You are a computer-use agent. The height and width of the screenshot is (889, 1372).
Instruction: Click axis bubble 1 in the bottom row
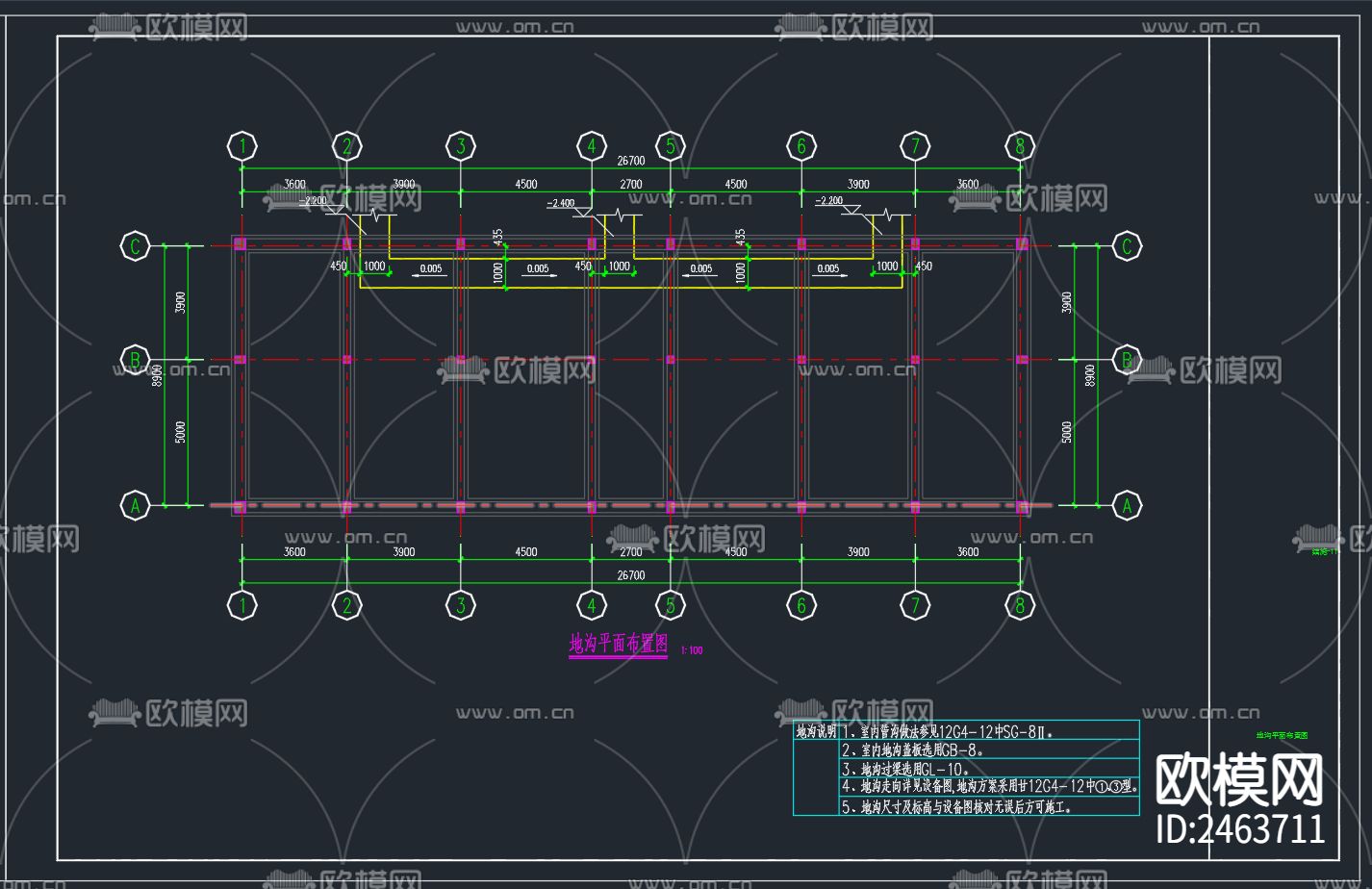pyautogui.click(x=242, y=605)
